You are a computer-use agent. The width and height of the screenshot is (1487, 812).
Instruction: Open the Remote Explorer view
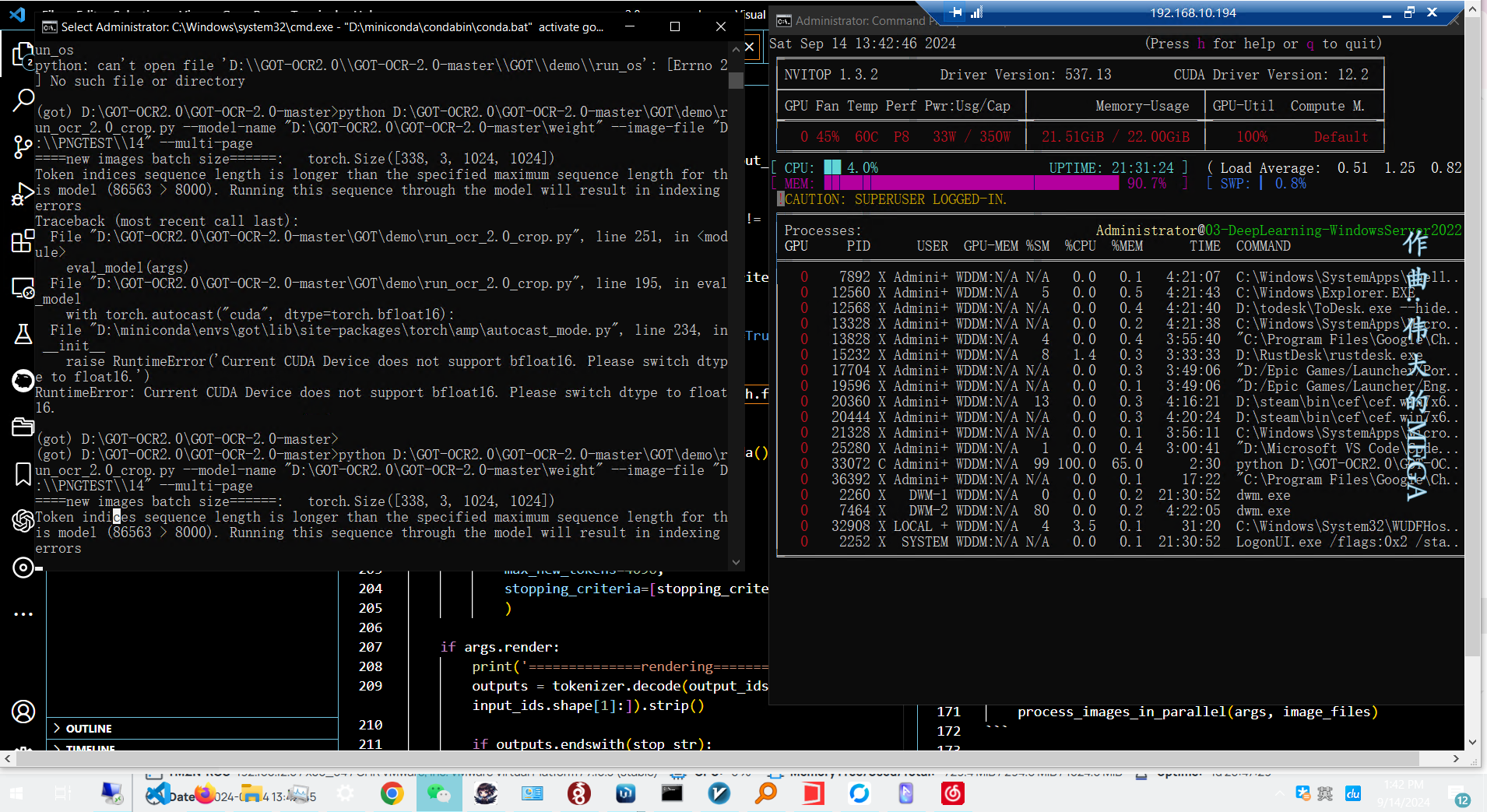(x=23, y=288)
